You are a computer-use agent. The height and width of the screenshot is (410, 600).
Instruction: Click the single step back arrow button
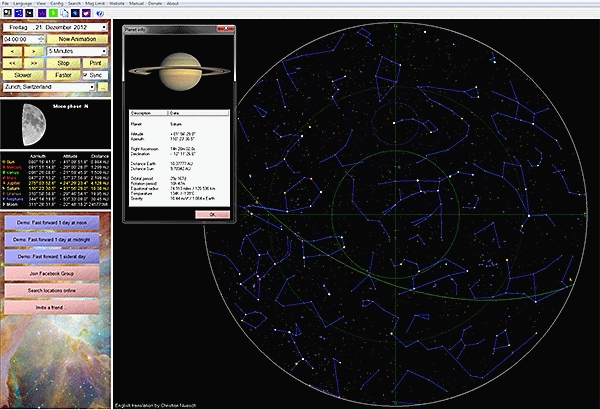point(13,49)
